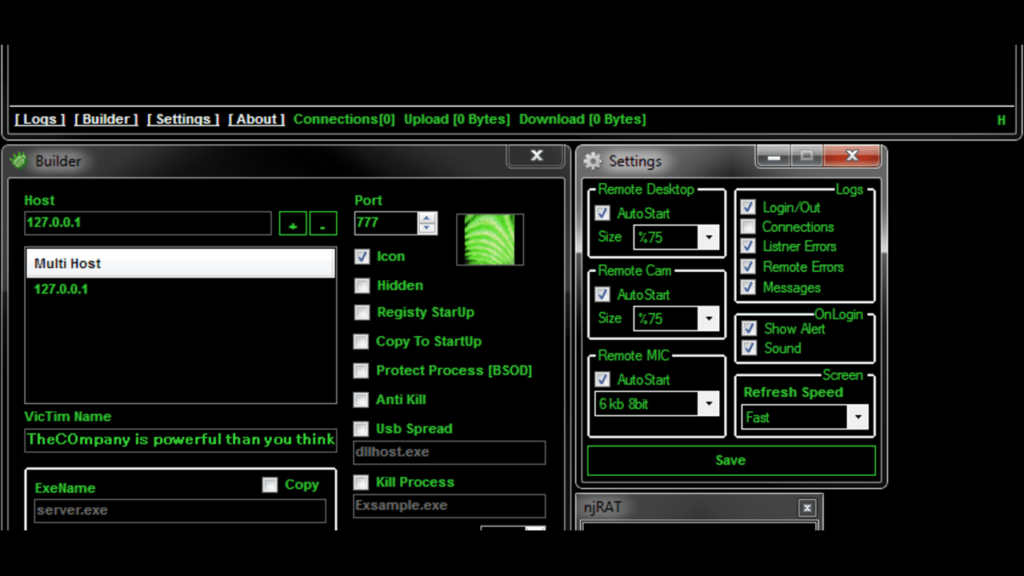Open the Logs menu item
The height and width of the screenshot is (576, 1024).
pos(40,120)
